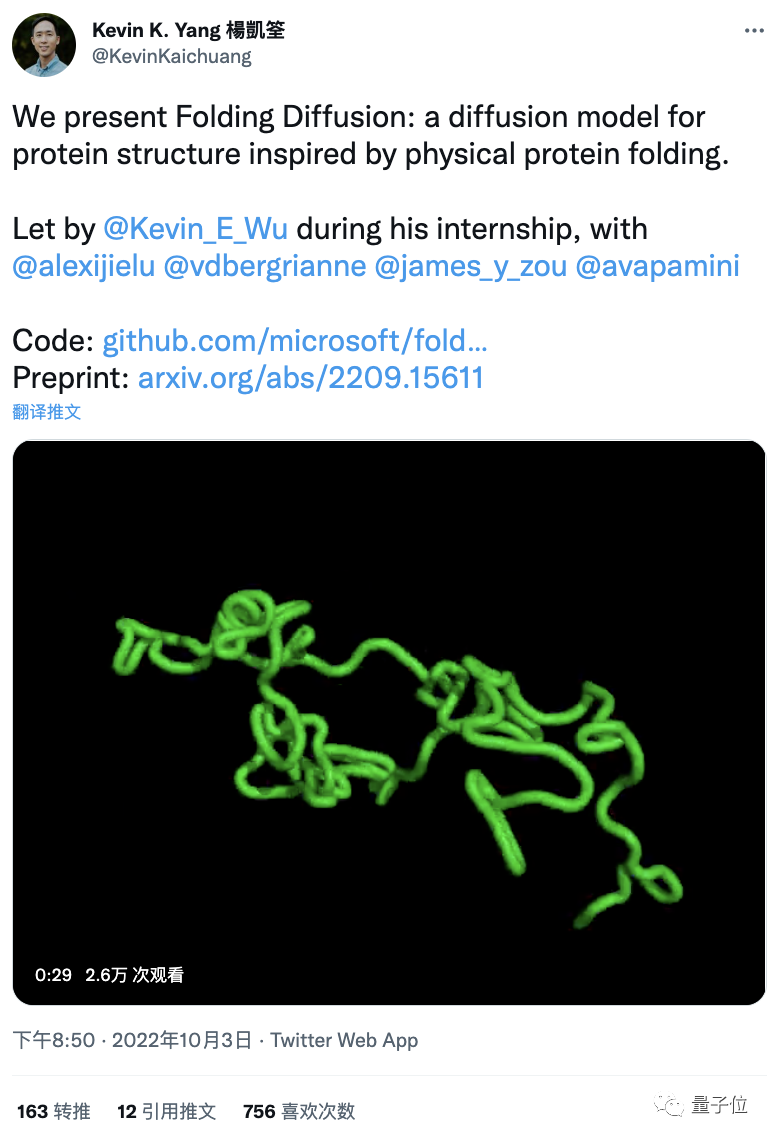View the 756 喜欢次数 likes list

[x=297, y=1111]
